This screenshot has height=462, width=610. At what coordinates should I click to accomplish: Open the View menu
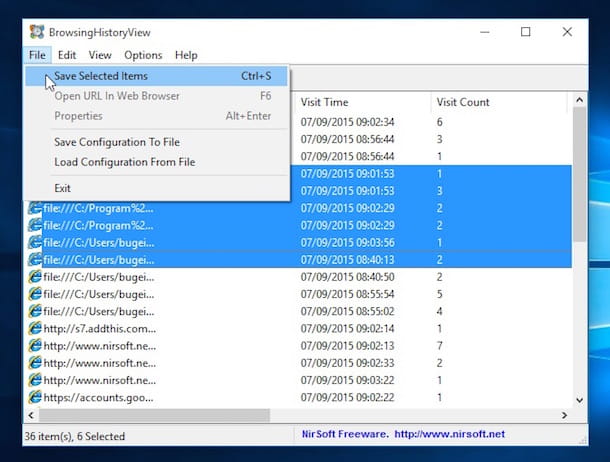[100, 55]
